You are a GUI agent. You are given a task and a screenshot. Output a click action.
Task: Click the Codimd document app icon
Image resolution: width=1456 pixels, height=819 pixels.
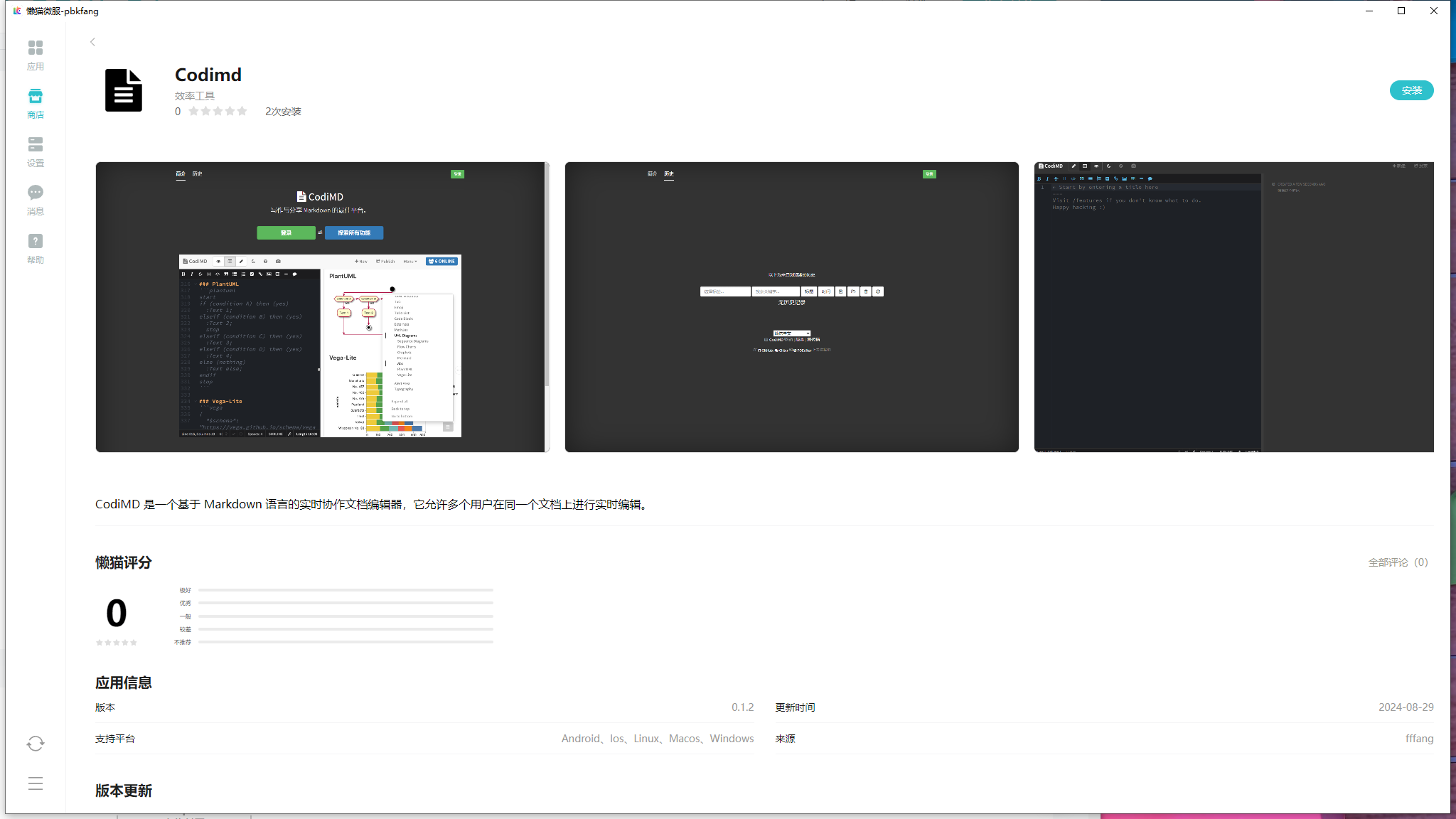(x=124, y=90)
